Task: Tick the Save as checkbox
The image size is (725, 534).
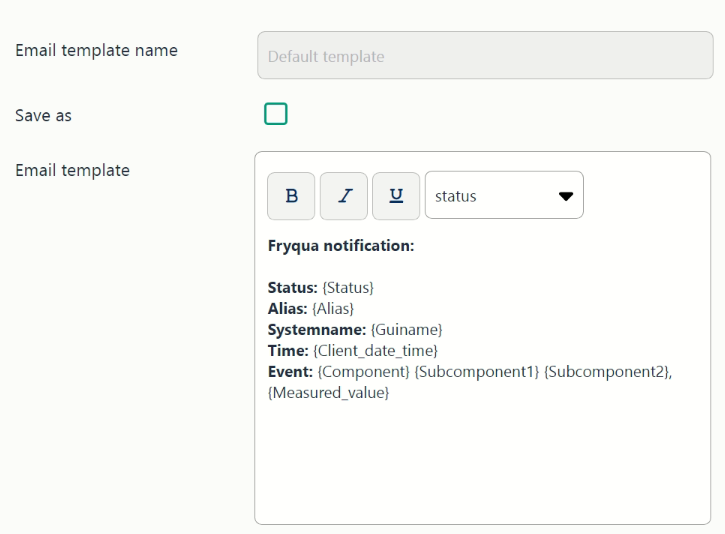Action: click(276, 114)
